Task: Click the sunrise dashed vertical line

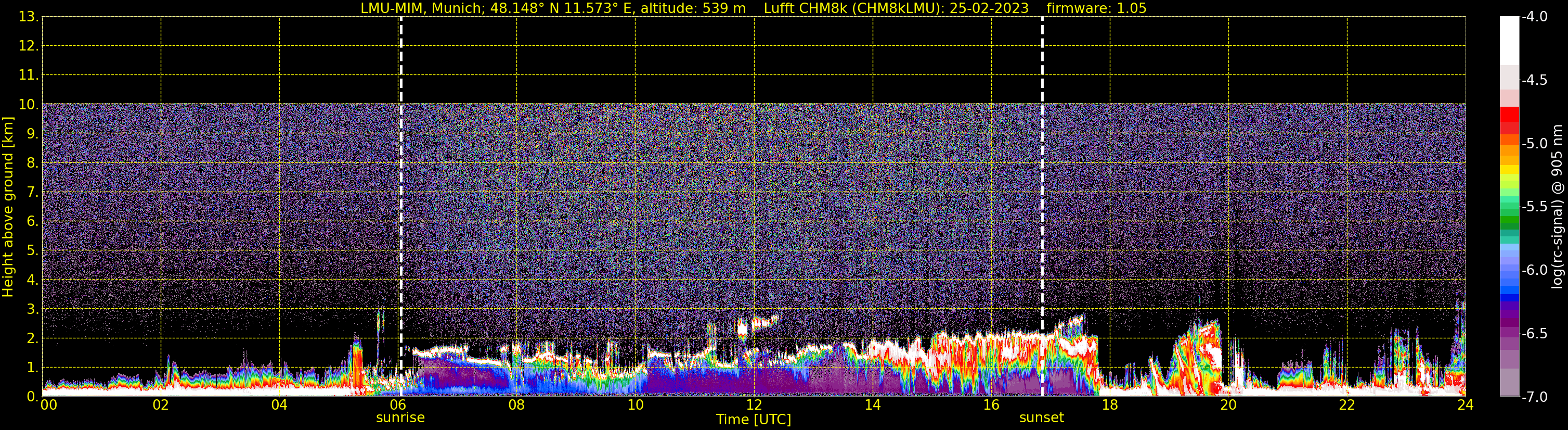Action: pyautogui.click(x=400, y=207)
